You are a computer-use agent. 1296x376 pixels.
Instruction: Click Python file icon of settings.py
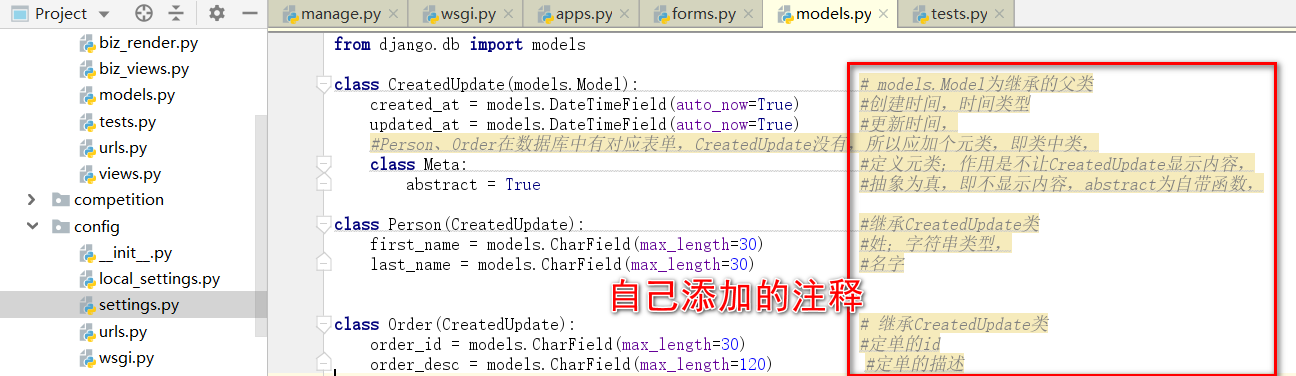86,305
